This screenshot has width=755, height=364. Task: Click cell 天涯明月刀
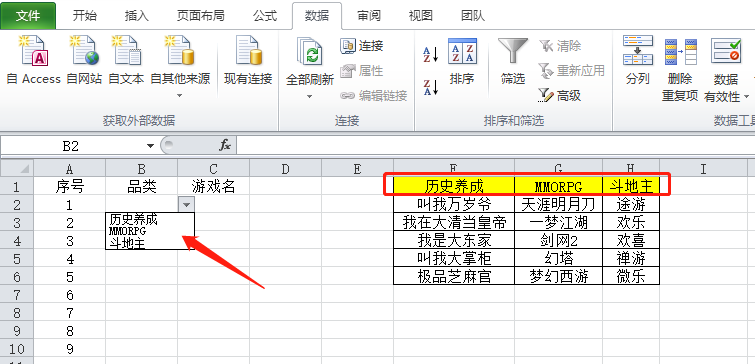[x=559, y=204]
